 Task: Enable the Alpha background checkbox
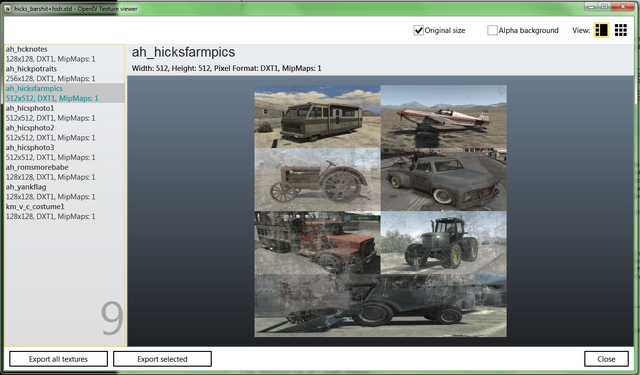click(x=492, y=30)
